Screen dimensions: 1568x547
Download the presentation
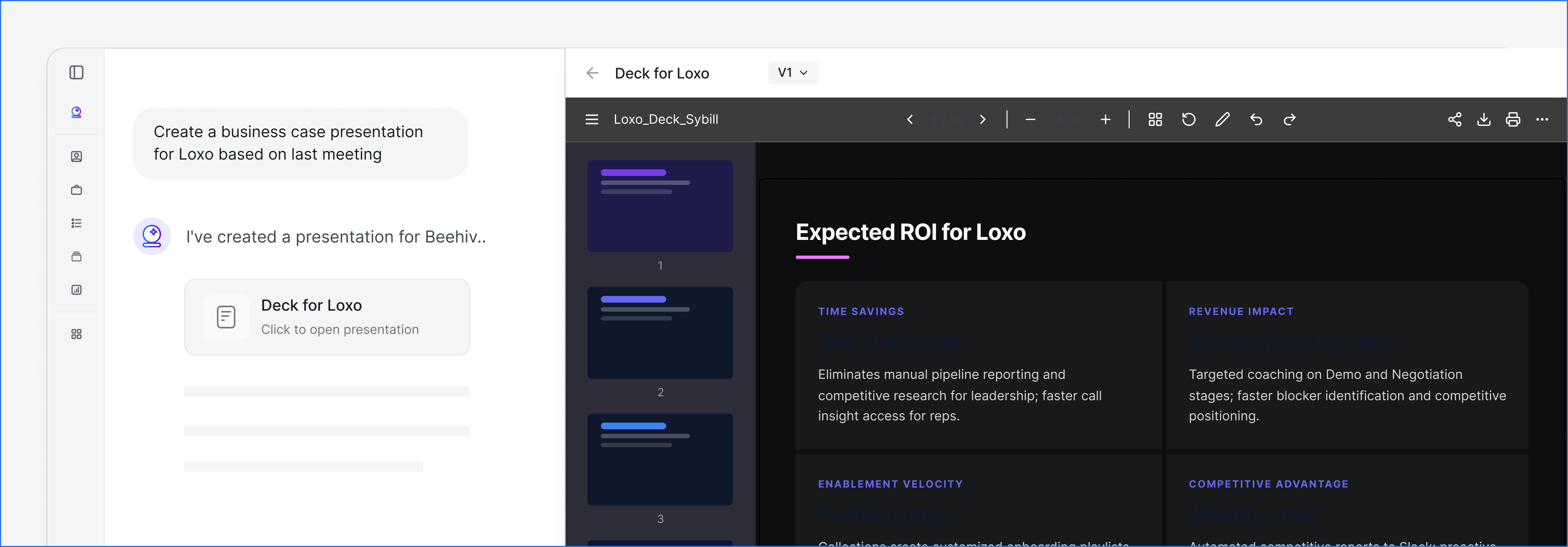[x=1484, y=120]
